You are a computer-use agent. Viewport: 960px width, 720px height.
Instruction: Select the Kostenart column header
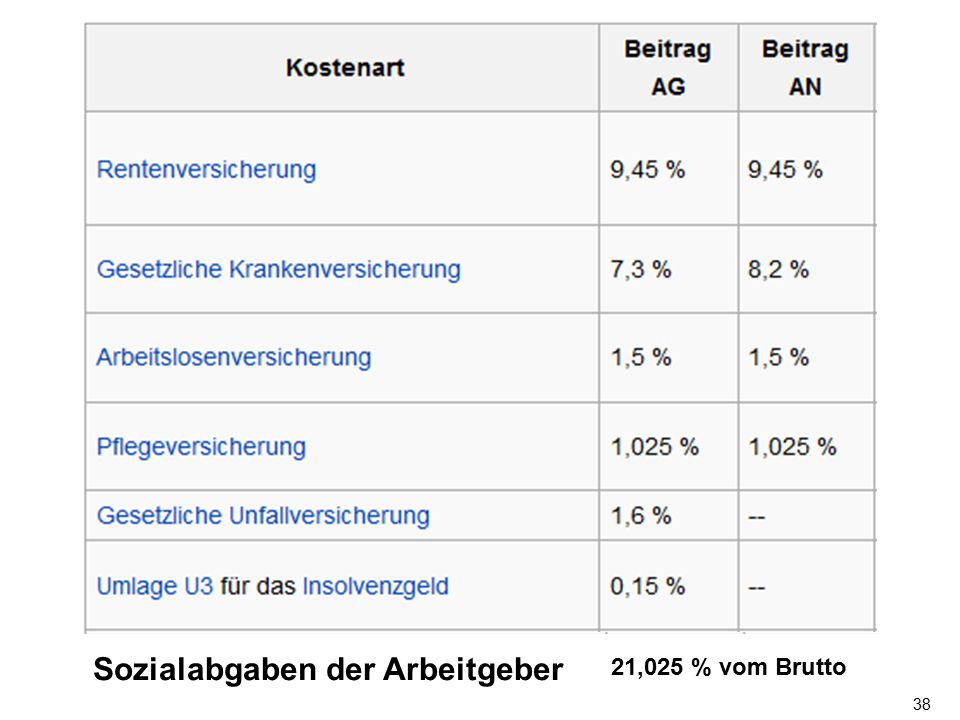point(345,68)
